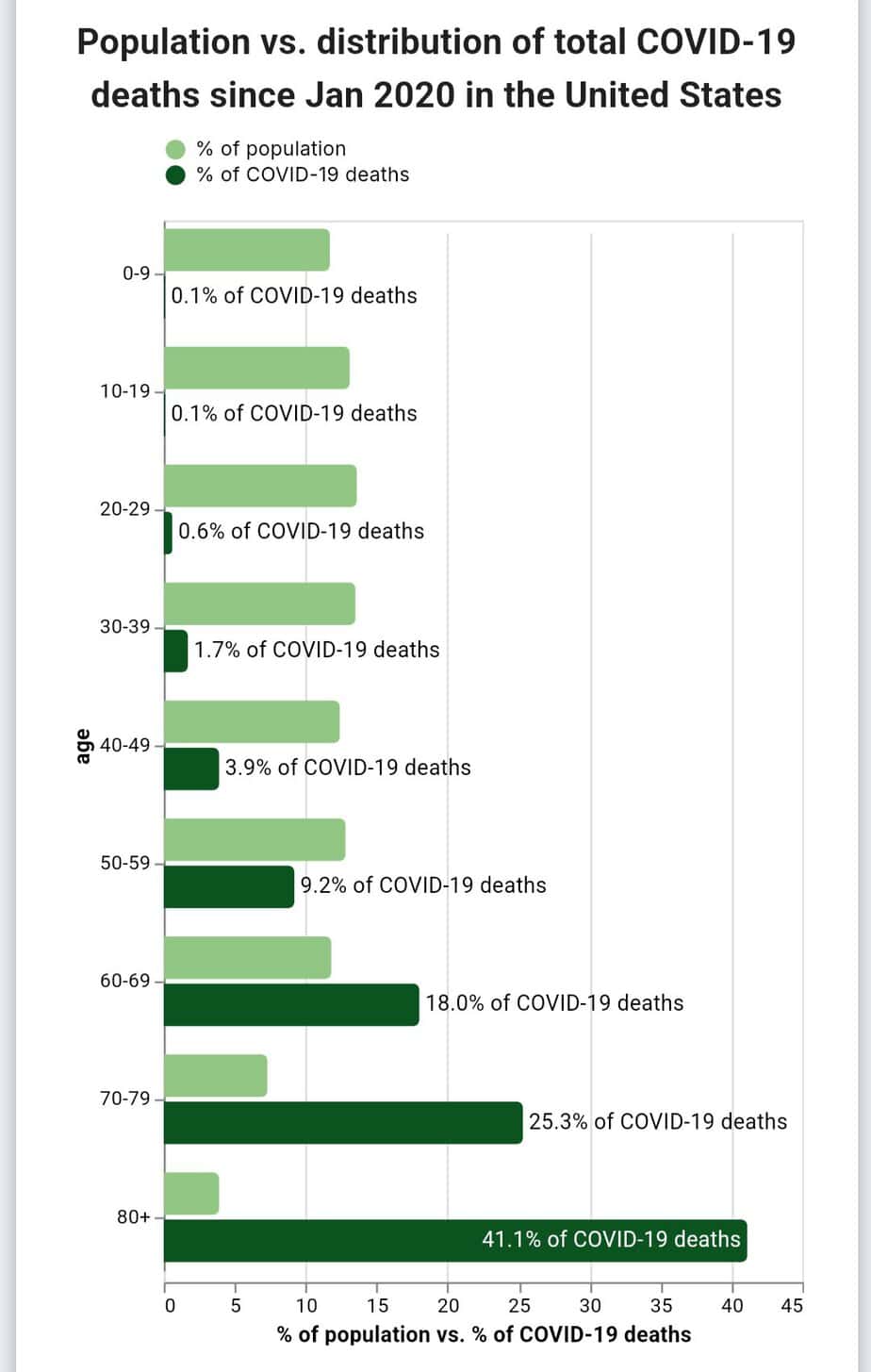Click the chart title text

(x=435, y=68)
